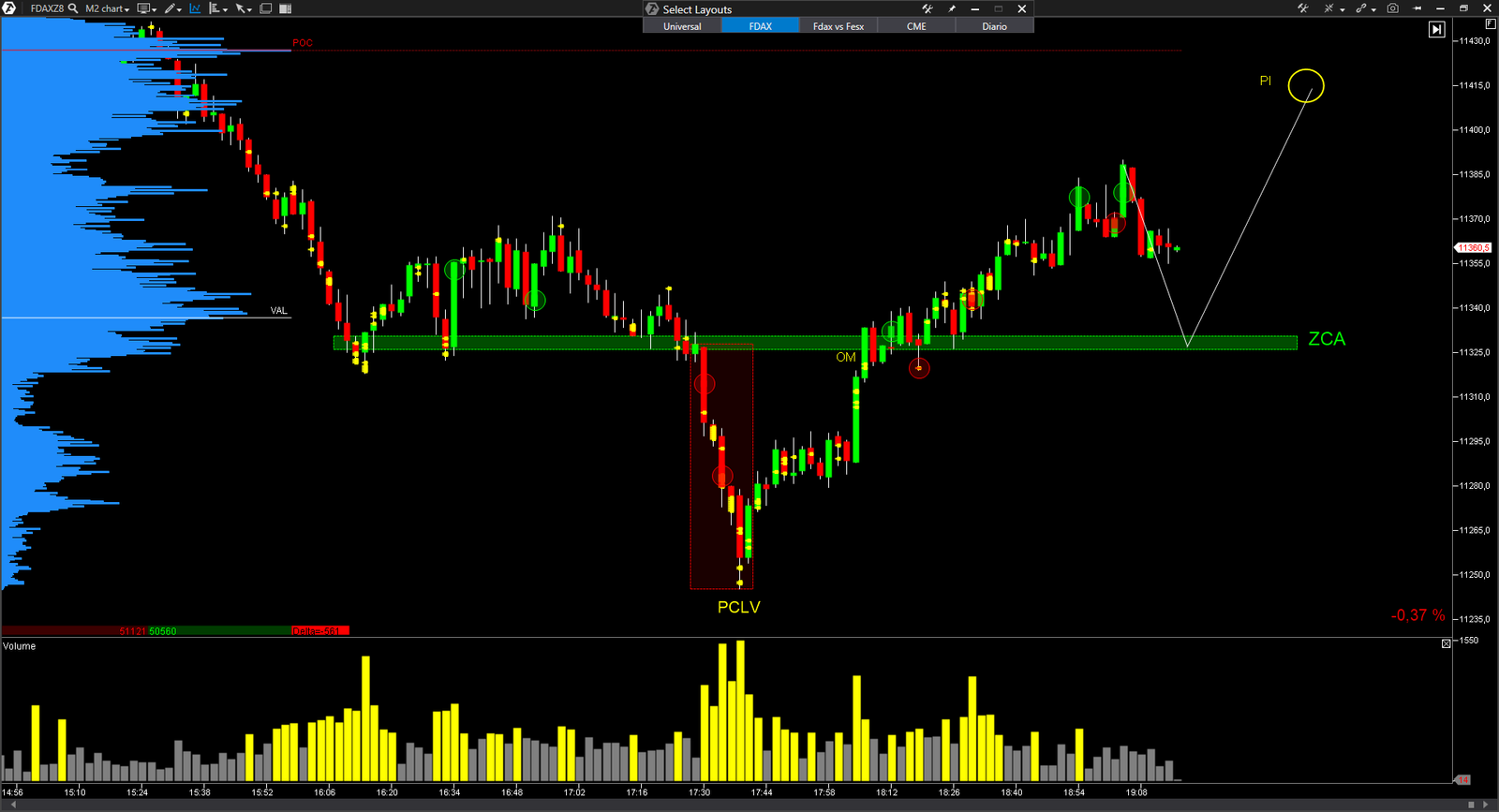Screen dimensions: 1499x812
Task: Open the Diario layout
Action: 994,26
